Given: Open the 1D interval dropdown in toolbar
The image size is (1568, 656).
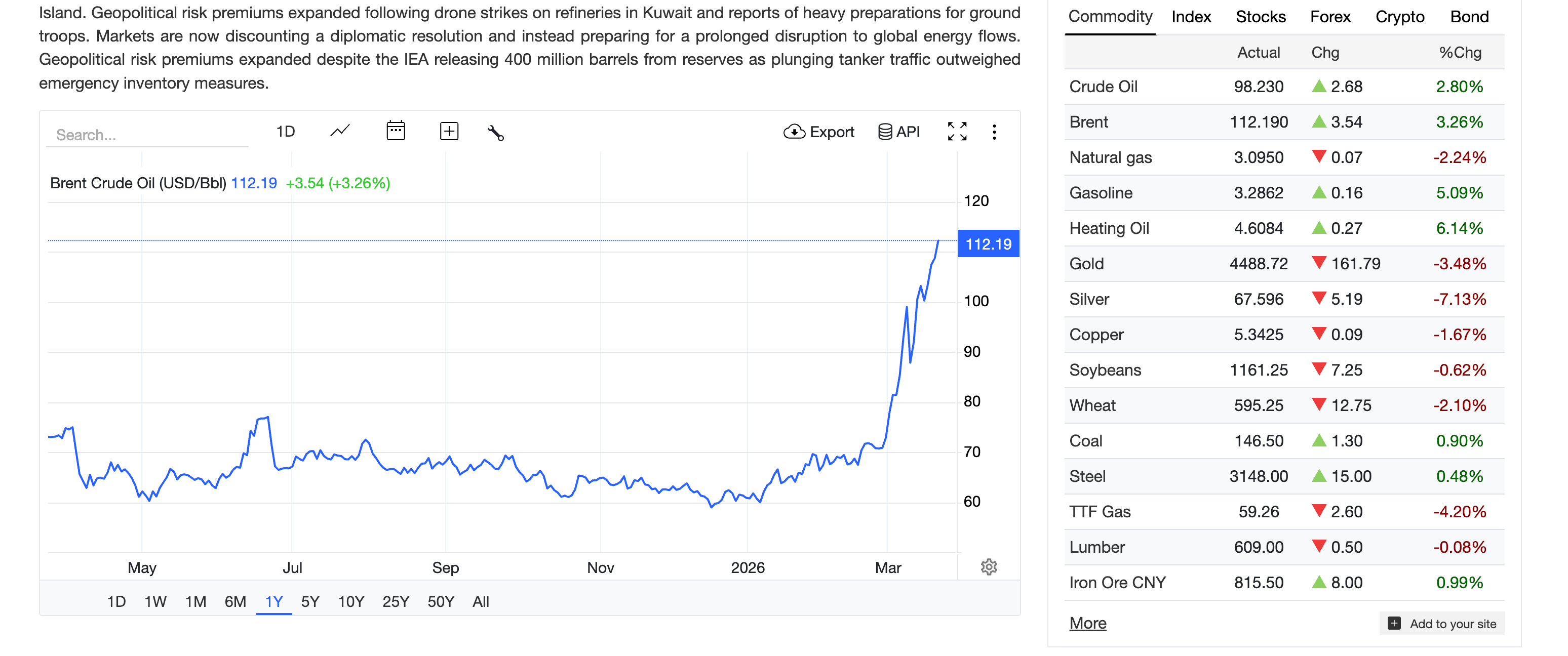Looking at the screenshot, I should (285, 132).
